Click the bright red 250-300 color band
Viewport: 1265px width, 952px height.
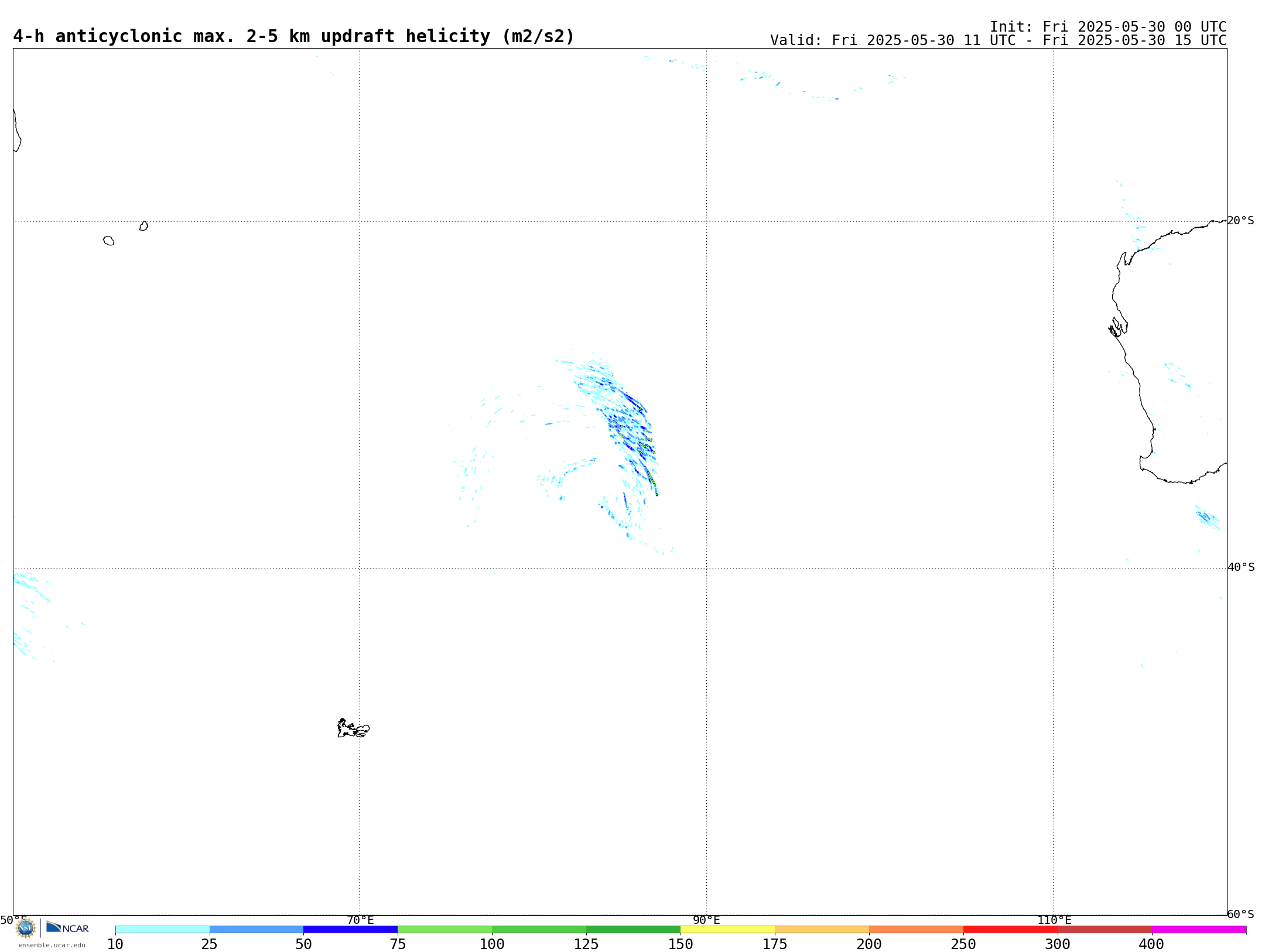click(x=1011, y=930)
